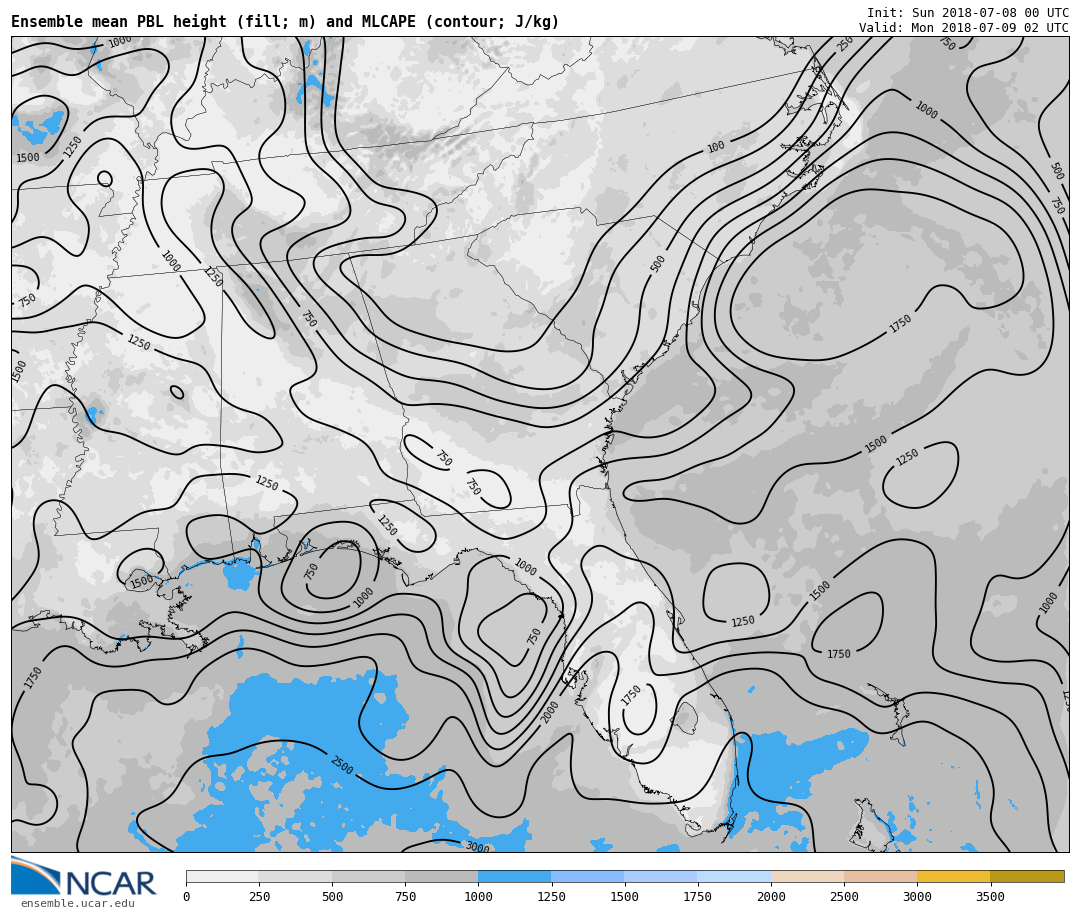Image resolution: width=1080 pixels, height=915 pixels.
Task: Select the lightest gray 0–250 colorbar swatch
Action: coord(222,876)
